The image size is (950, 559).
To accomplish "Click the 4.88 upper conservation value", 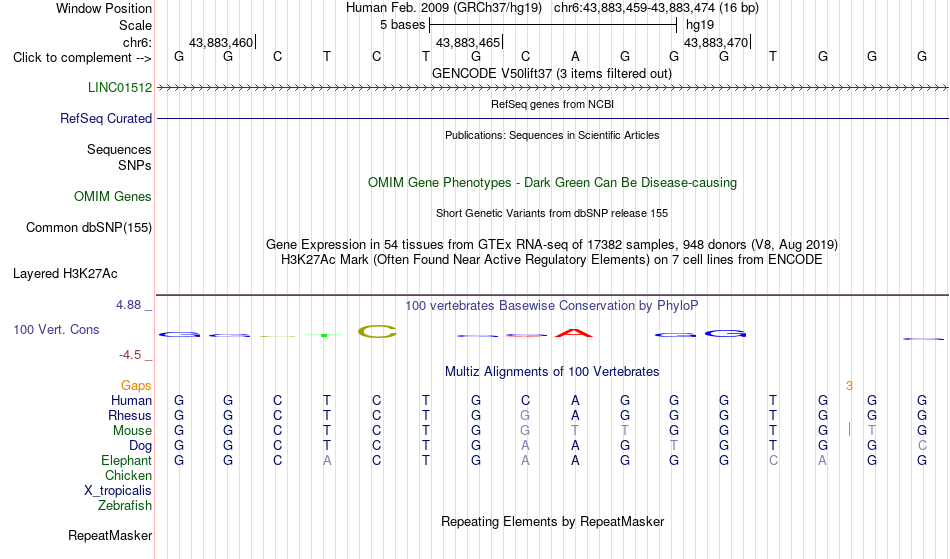I will tap(128, 305).
